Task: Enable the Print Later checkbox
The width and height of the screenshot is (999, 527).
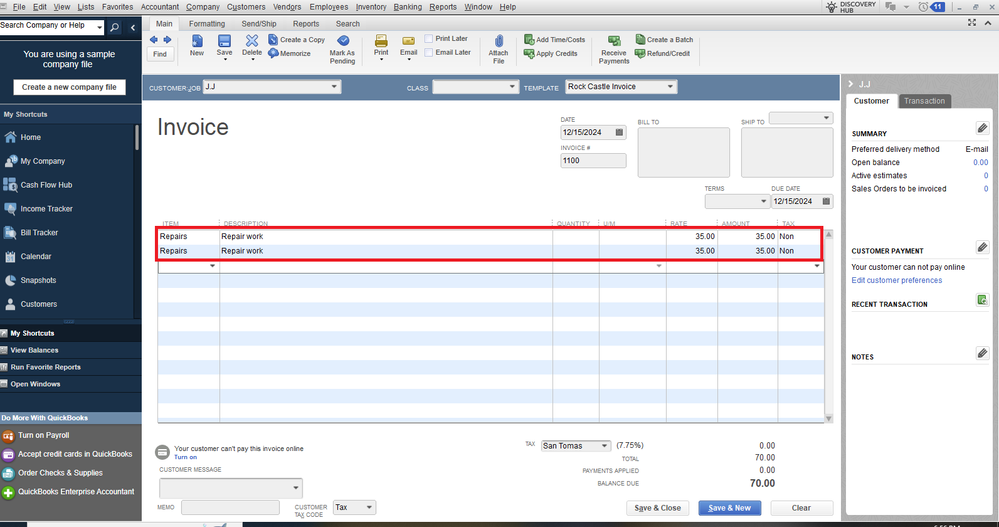Action: click(x=429, y=39)
